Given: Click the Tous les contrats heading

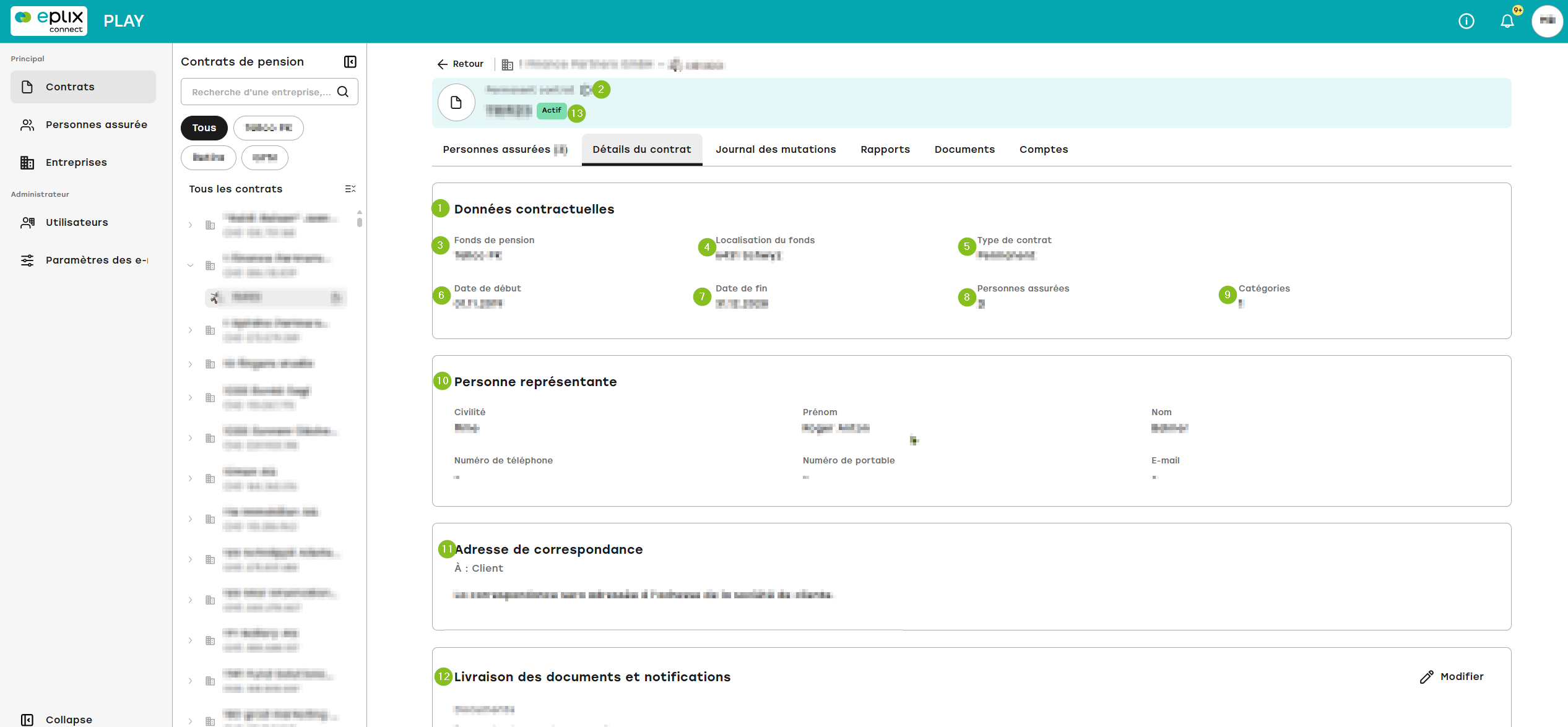Looking at the screenshot, I should pos(236,189).
